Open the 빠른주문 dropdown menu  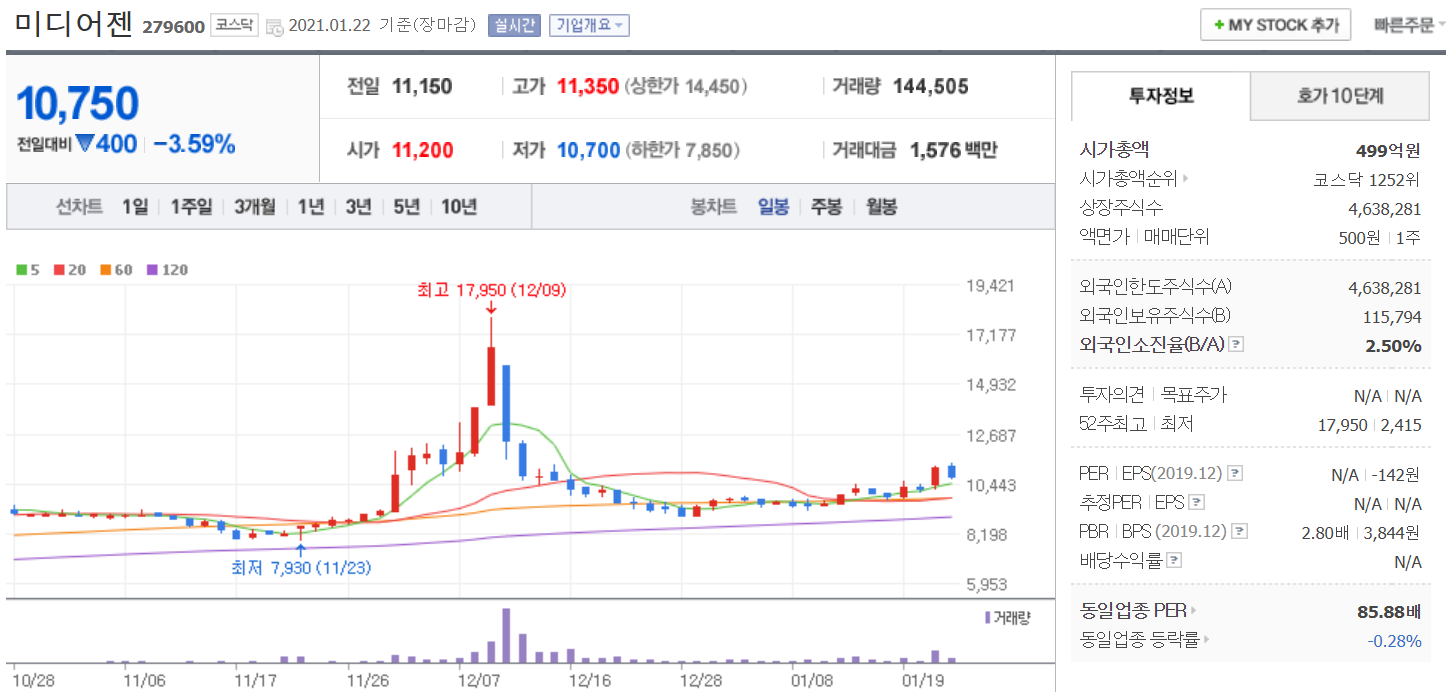coord(1409,25)
